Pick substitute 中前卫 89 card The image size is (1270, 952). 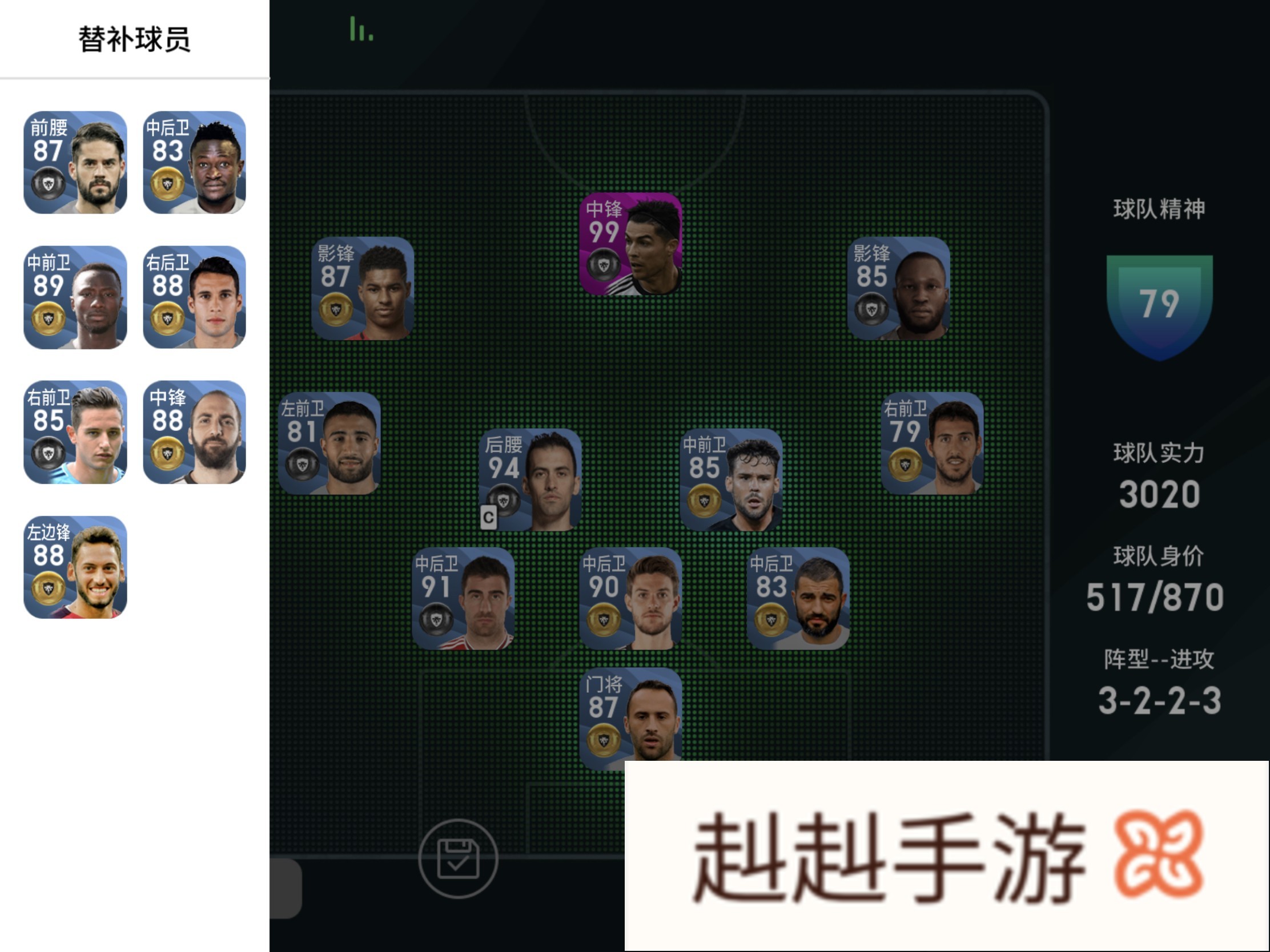click(x=75, y=297)
